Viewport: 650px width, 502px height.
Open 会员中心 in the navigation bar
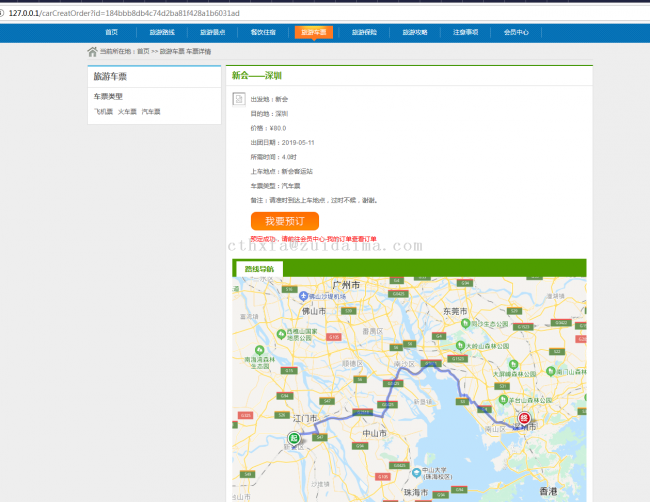coord(516,32)
